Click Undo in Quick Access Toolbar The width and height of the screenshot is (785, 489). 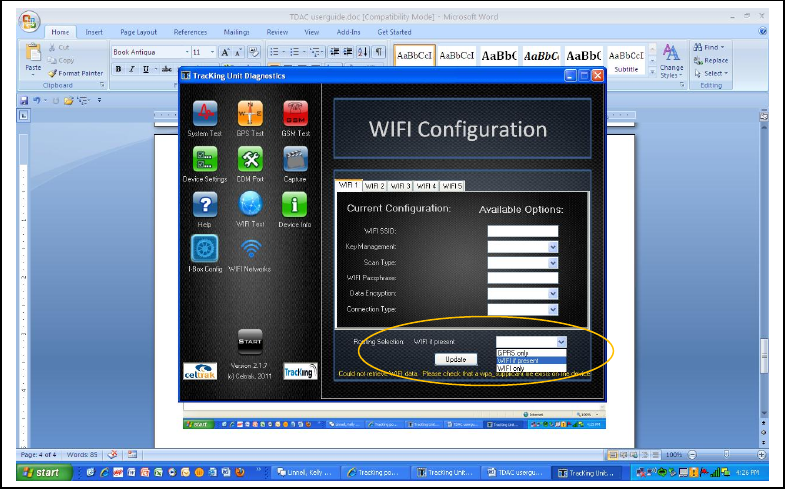36,101
